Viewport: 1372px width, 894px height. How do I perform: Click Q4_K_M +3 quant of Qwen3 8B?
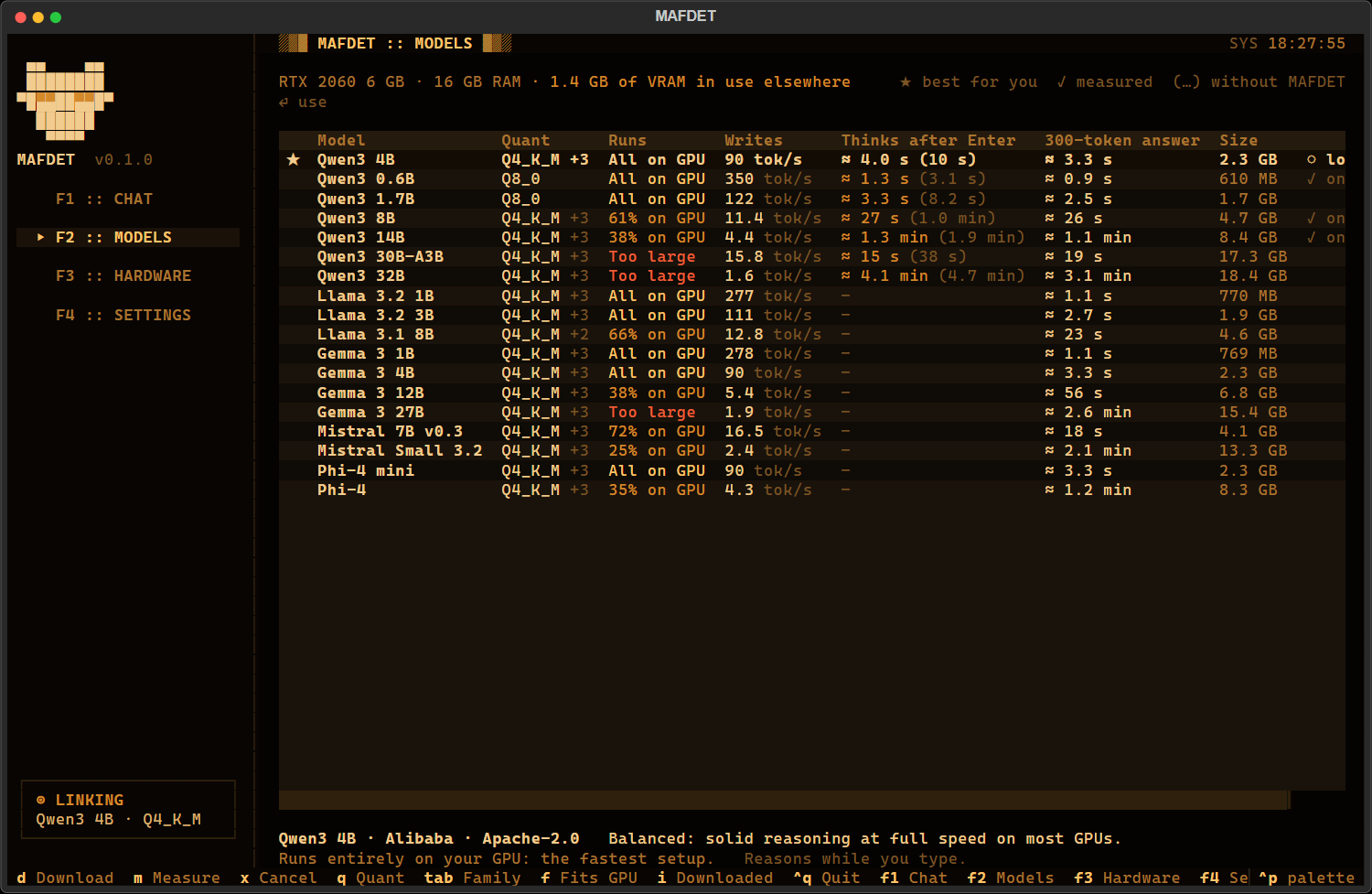coord(545,218)
